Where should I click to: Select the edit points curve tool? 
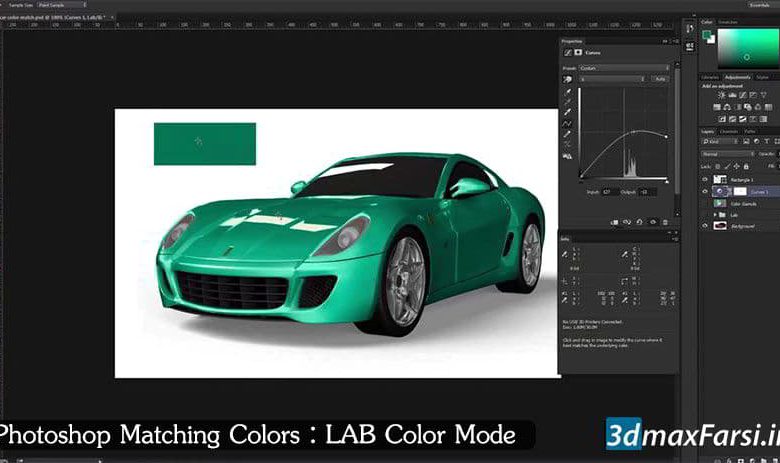tap(568, 123)
